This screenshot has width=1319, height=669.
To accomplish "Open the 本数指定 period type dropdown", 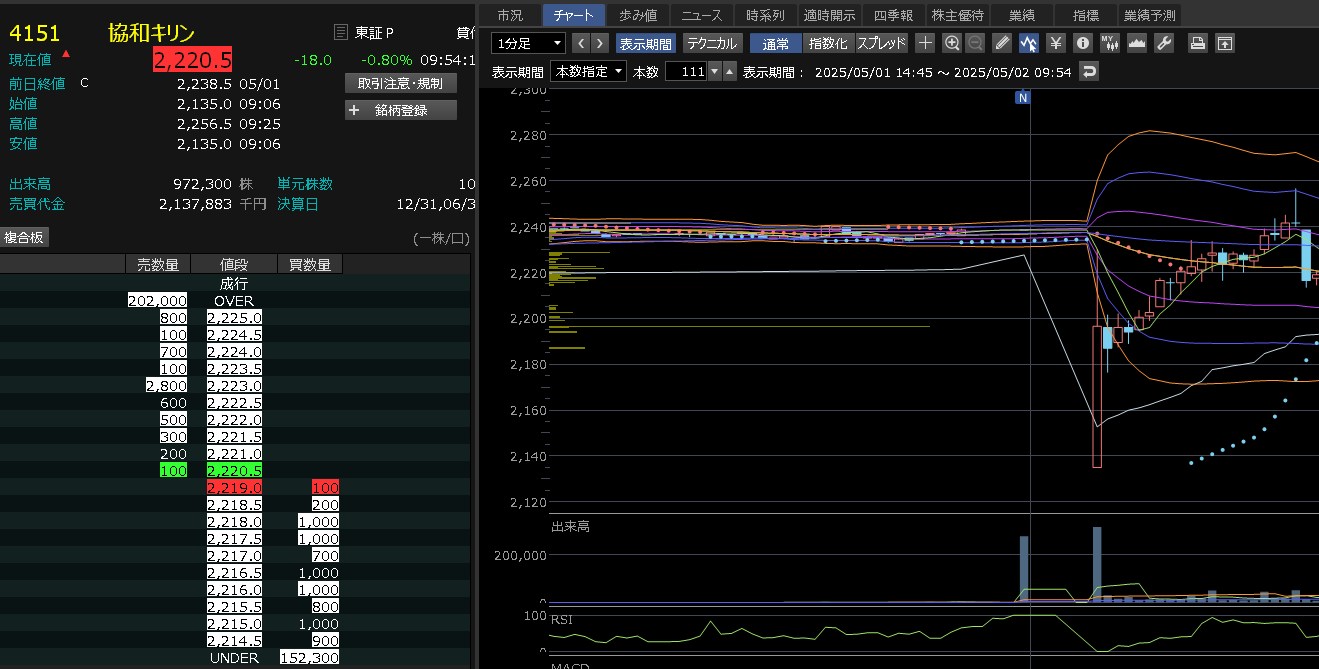I will point(589,71).
